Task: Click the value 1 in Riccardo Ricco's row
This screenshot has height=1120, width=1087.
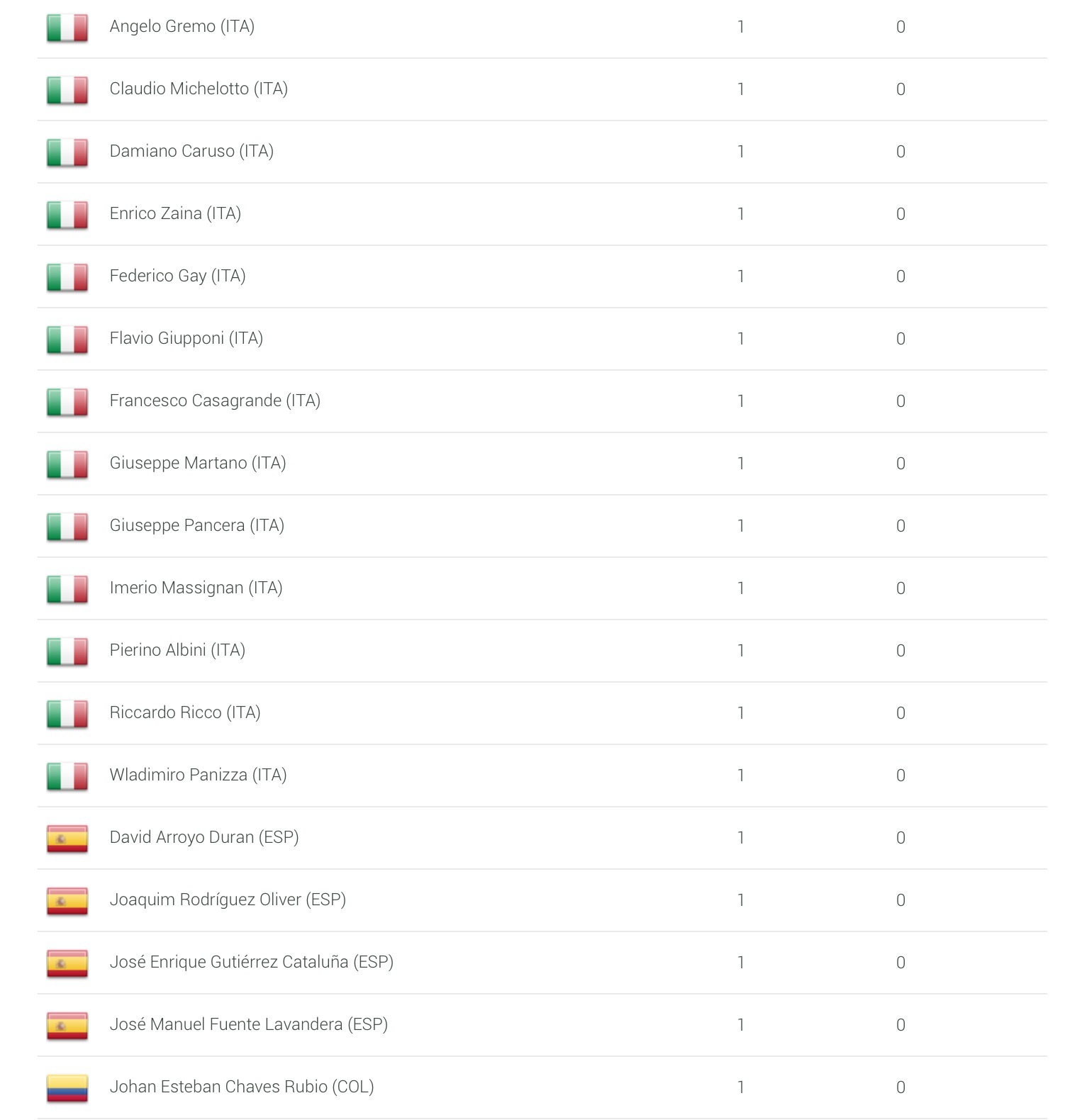Action: click(x=740, y=712)
